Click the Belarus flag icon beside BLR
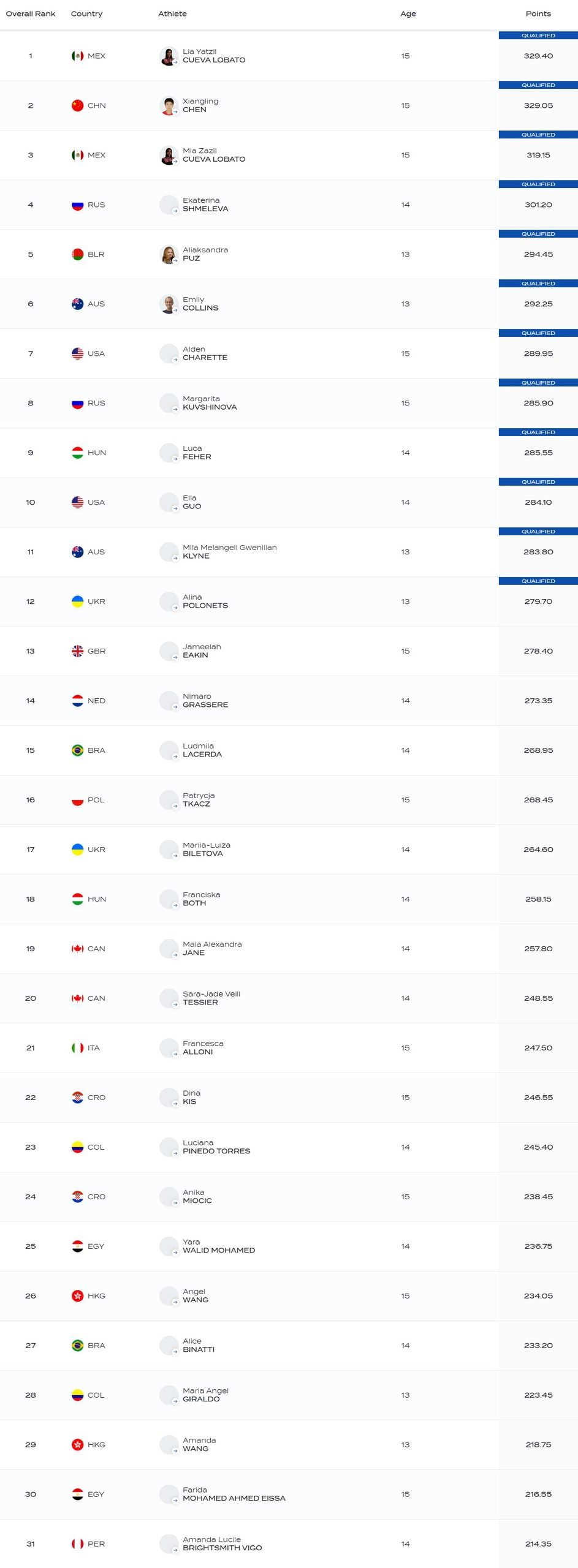This screenshot has height=1568, width=578. click(77, 254)
